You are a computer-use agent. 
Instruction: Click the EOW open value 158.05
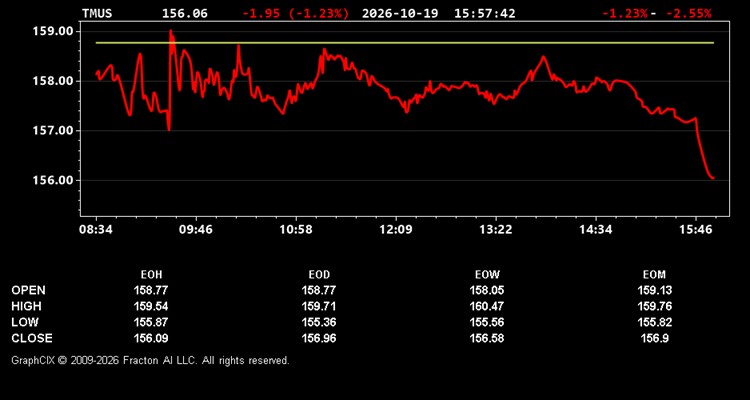(x=487, y=290)
